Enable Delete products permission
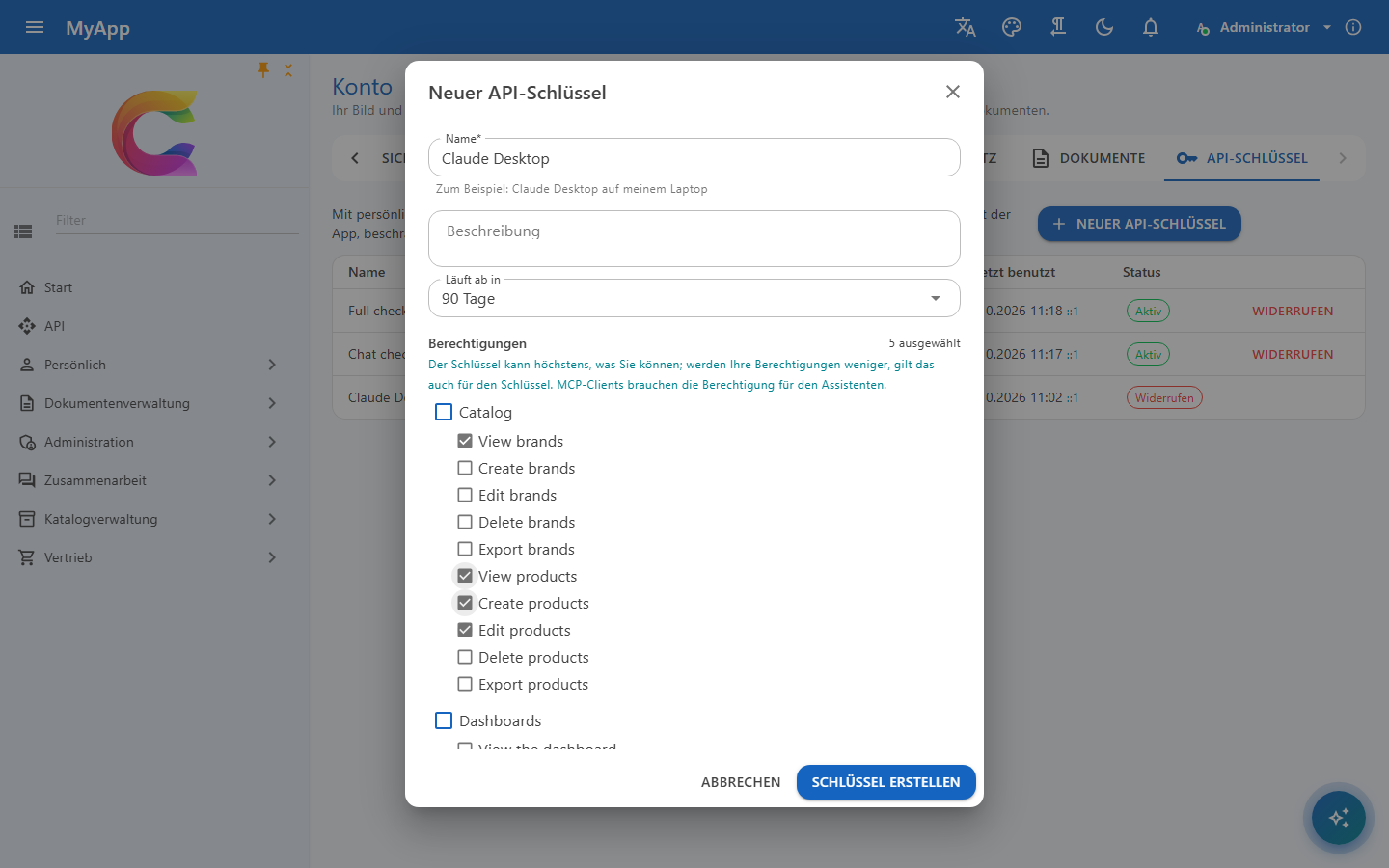This screenshot has width=1389, height=868. pos(465,657)
